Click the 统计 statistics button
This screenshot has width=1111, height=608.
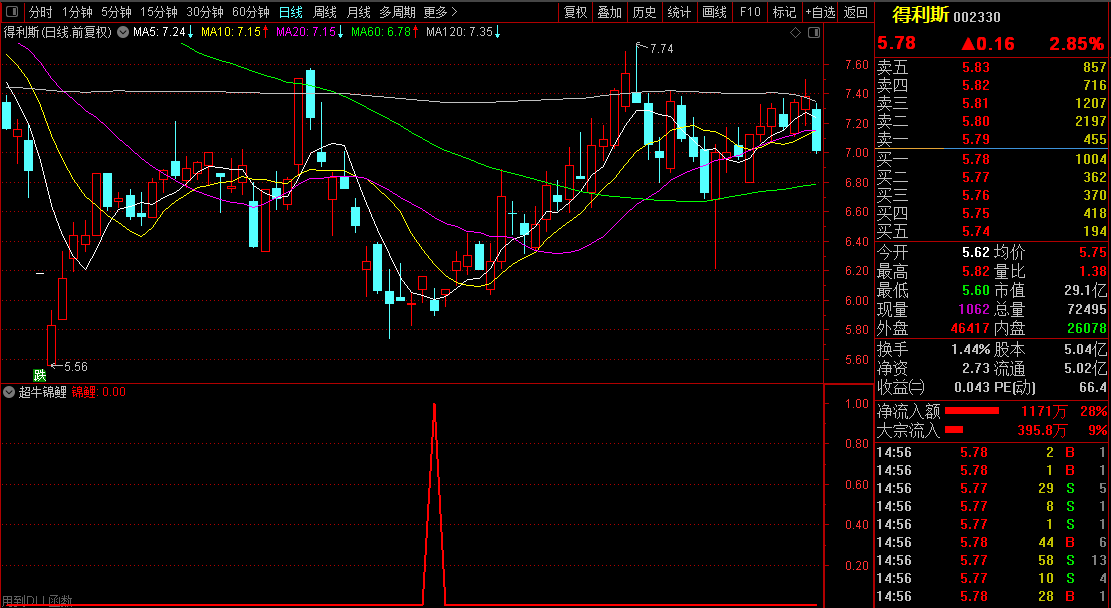click(679, 12)
